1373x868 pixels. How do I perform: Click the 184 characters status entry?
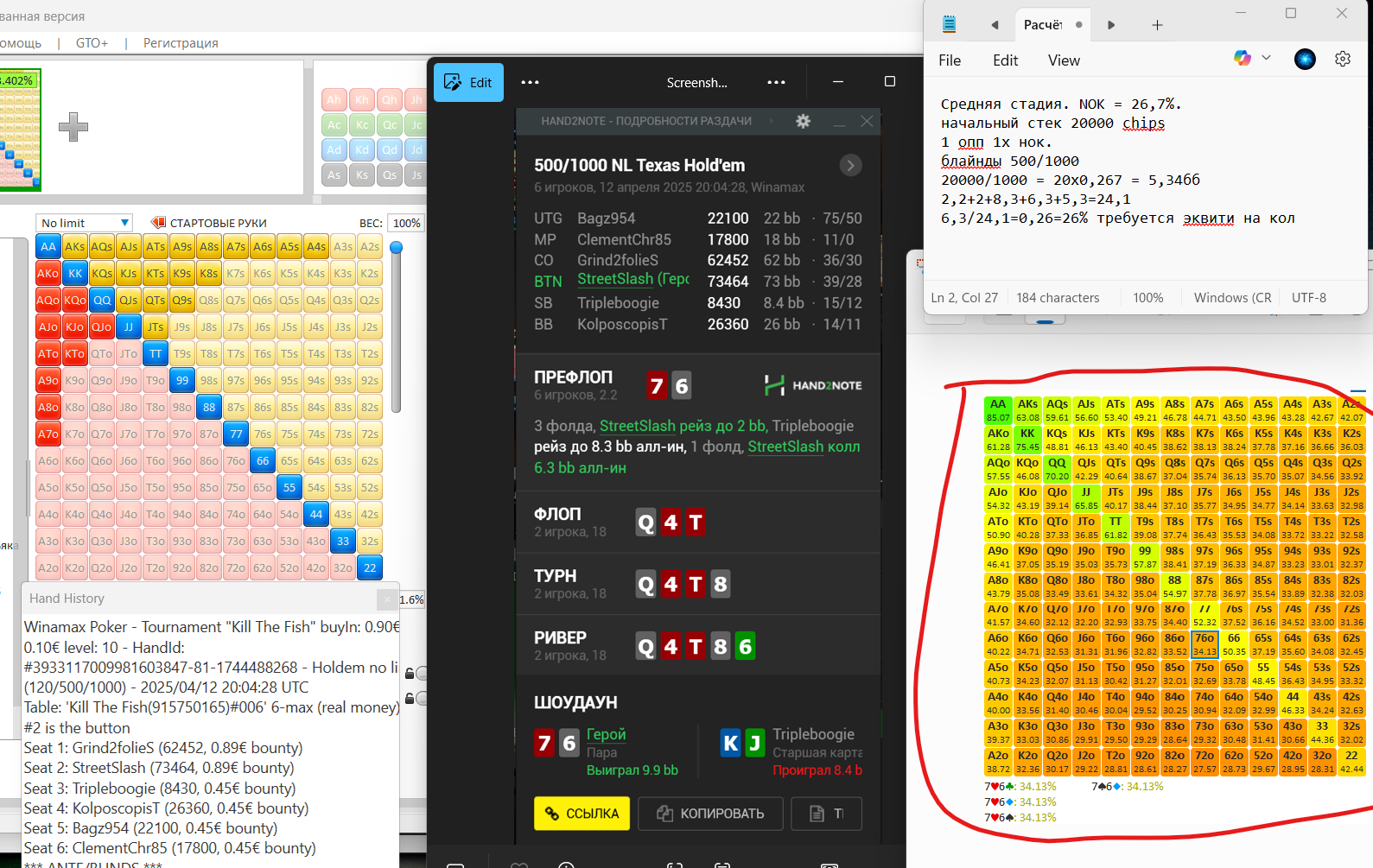[1058, 298]
